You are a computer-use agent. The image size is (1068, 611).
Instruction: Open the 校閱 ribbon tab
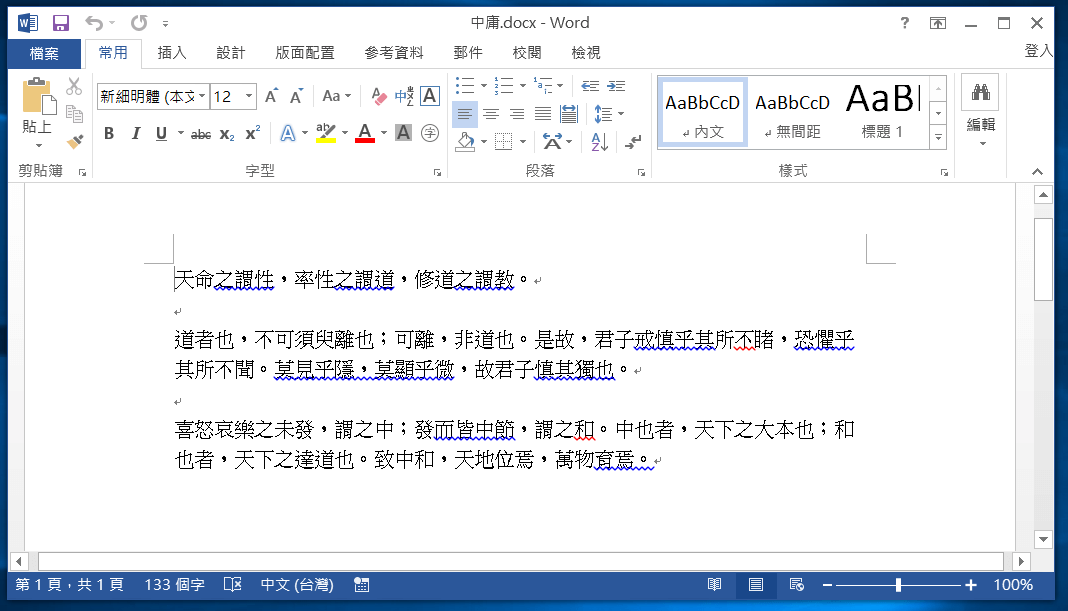(526, 52)
